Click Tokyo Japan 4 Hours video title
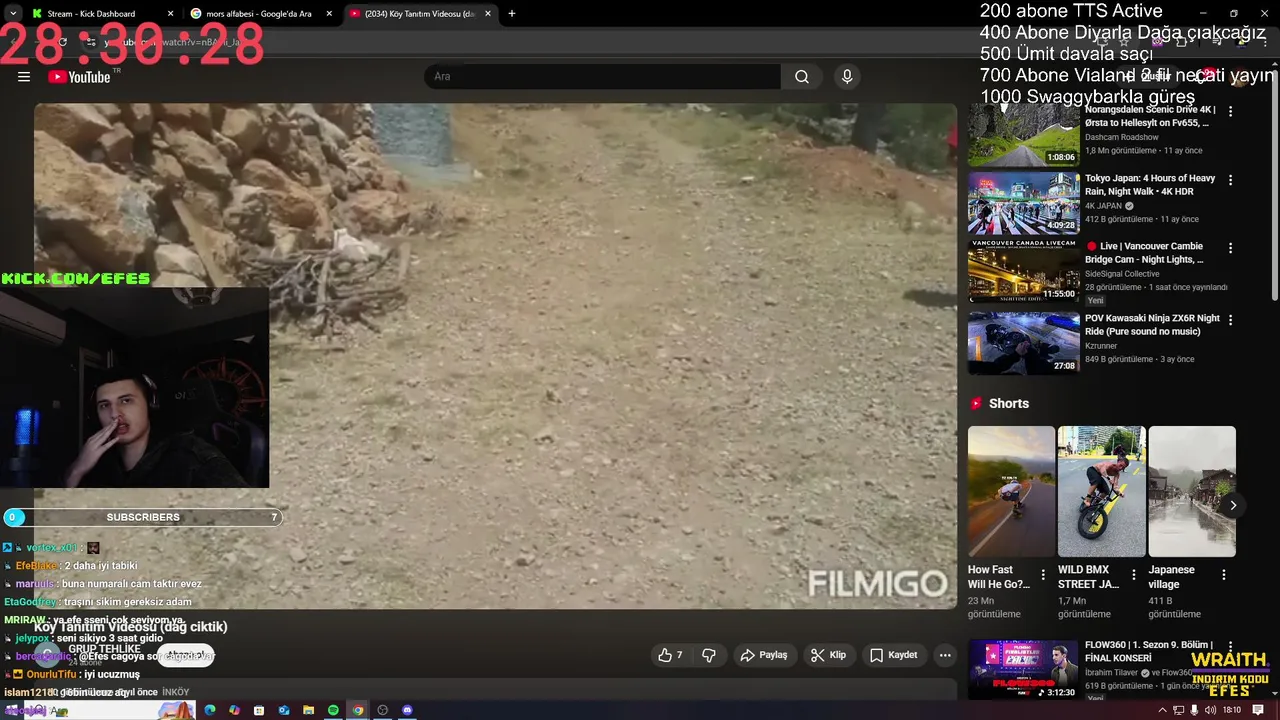This screenshot has height=720, width=1280. point(1150,185)
